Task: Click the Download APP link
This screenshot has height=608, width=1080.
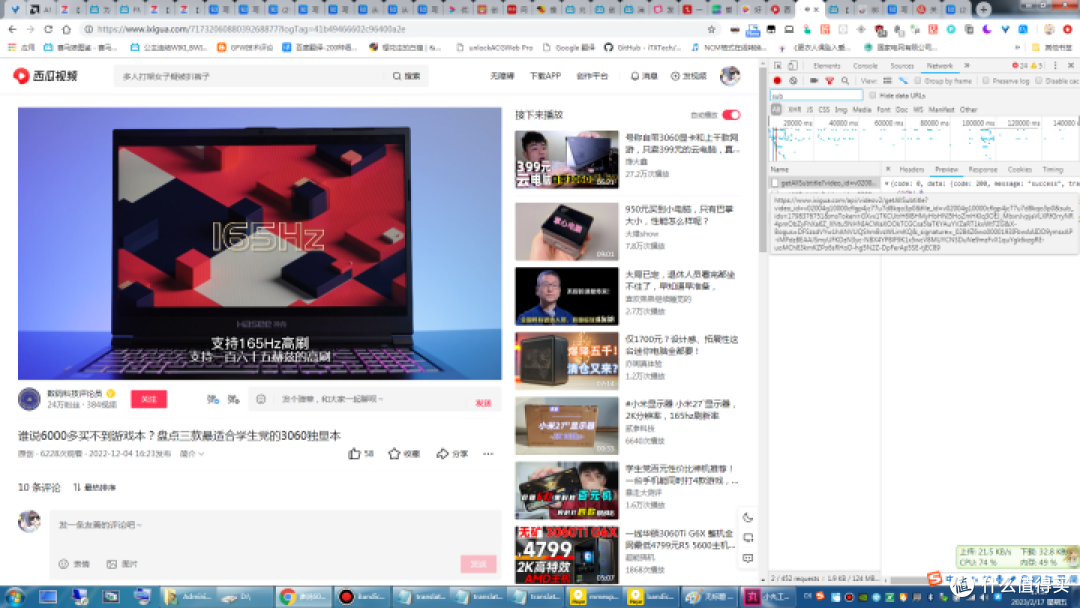Action: click(545, 76)
